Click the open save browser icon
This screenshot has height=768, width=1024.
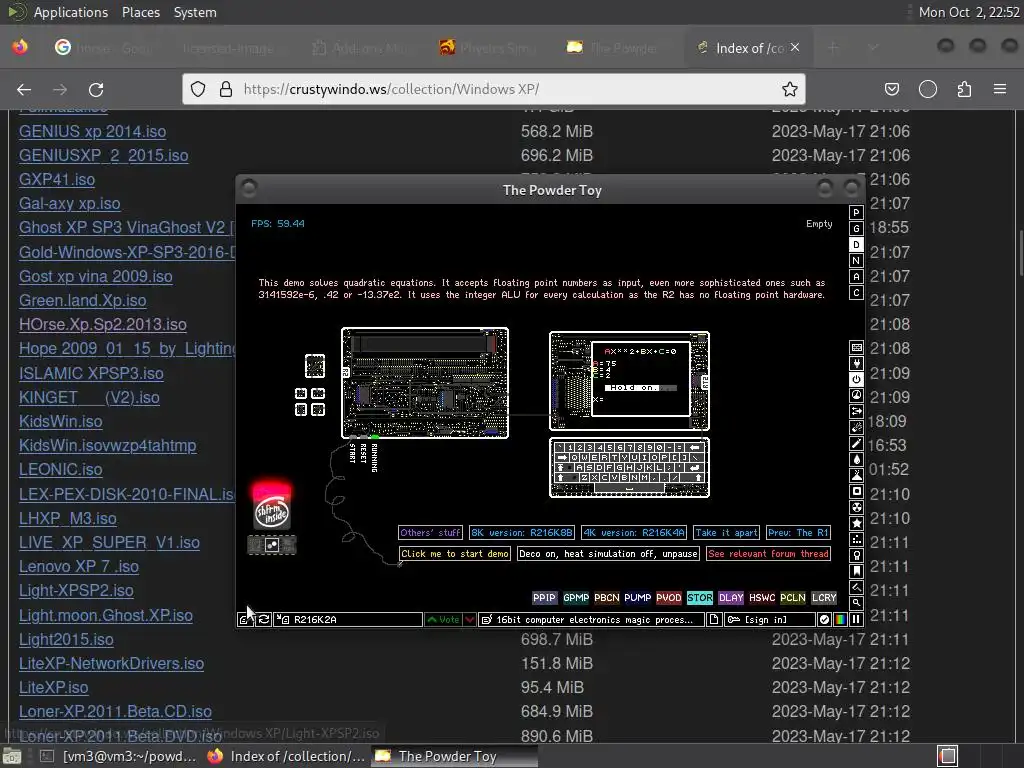pyautogui.click(x=244, y=619)
